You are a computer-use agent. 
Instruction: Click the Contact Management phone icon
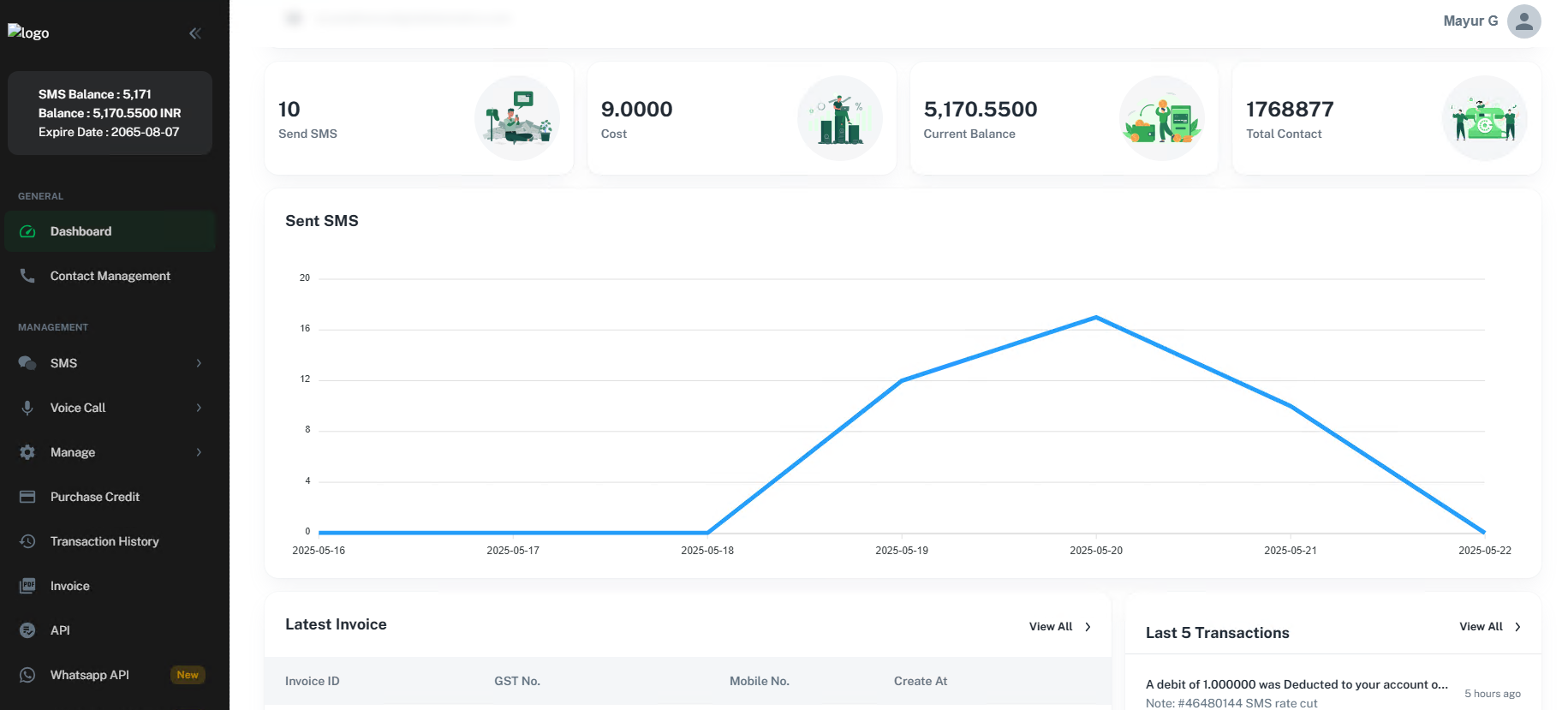pos(27,276)
